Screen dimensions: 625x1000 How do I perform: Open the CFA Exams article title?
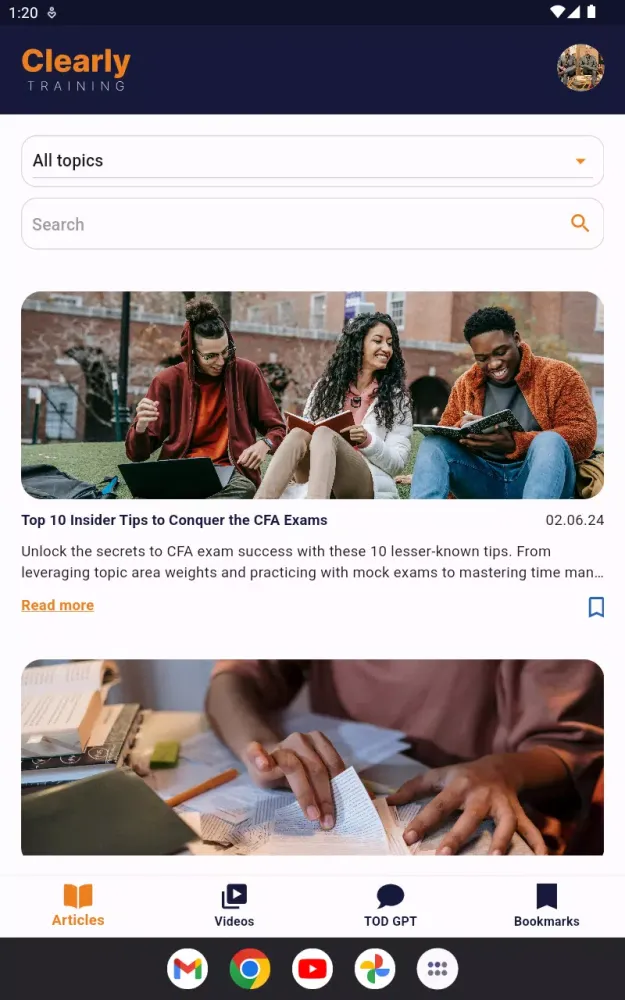coord(174,520)
